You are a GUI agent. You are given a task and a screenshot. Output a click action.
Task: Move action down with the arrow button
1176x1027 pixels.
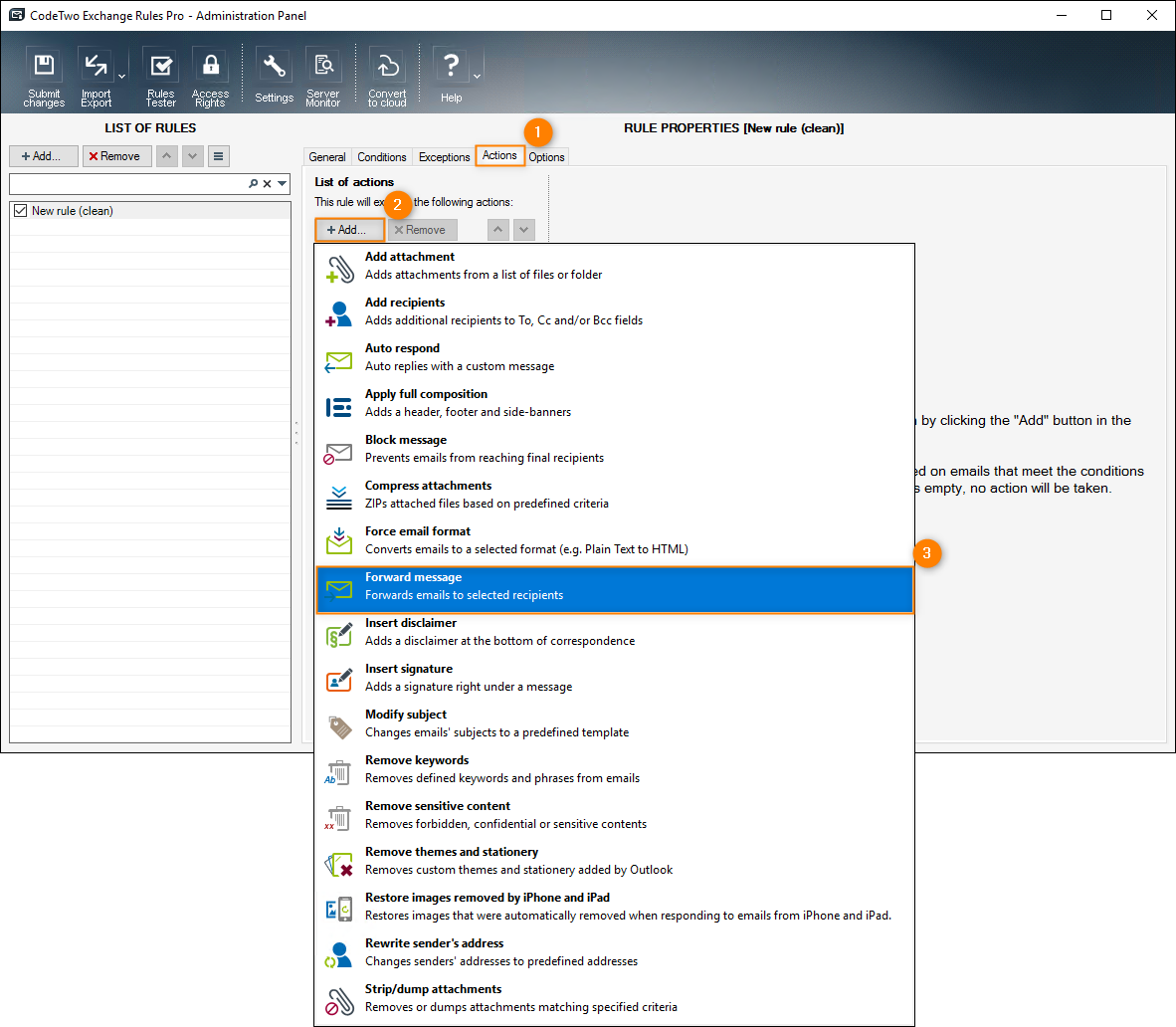(524, 230)
